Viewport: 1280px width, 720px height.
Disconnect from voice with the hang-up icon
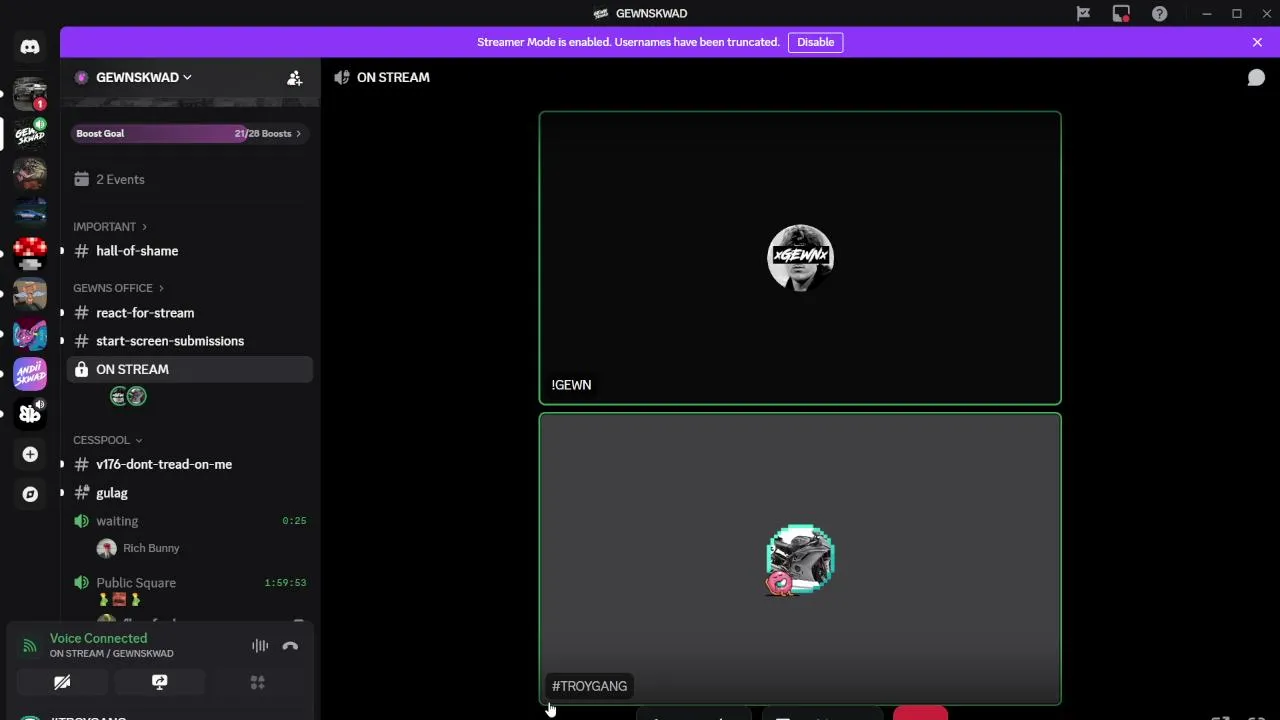290,646
